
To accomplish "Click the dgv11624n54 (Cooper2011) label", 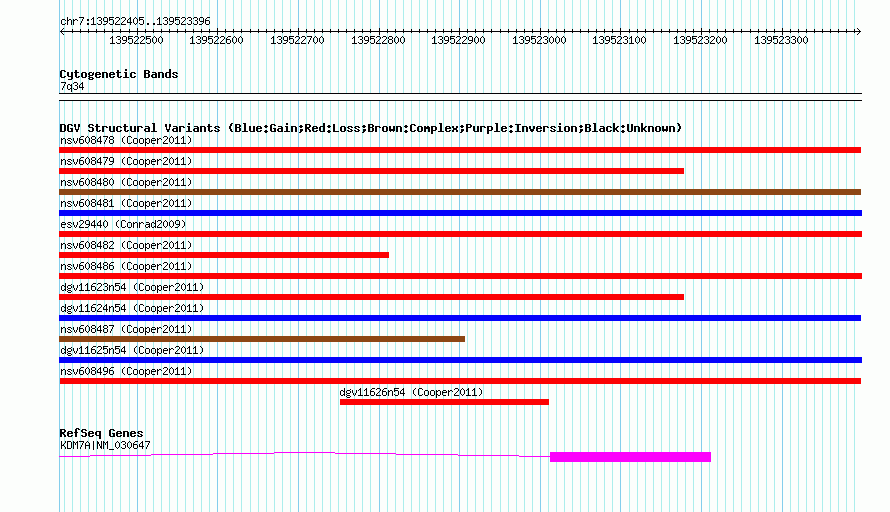I will (132, 308).
